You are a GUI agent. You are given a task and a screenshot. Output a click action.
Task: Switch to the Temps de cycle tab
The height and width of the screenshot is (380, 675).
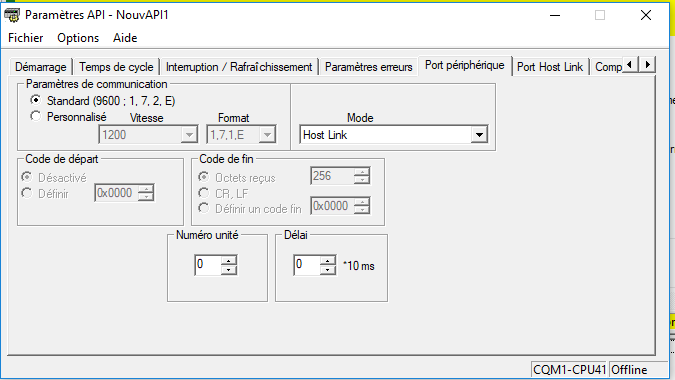[x=116, y=67]
